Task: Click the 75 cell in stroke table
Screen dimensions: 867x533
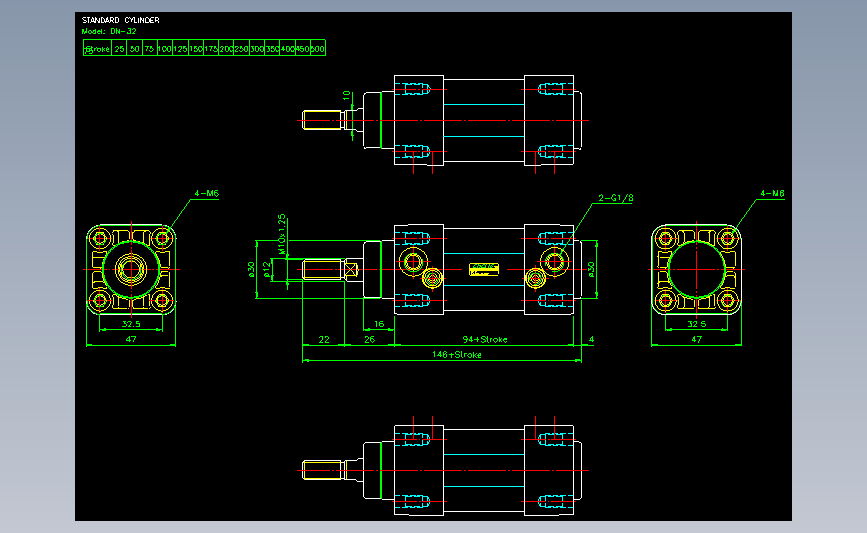Action: click(x=149, y=49)
